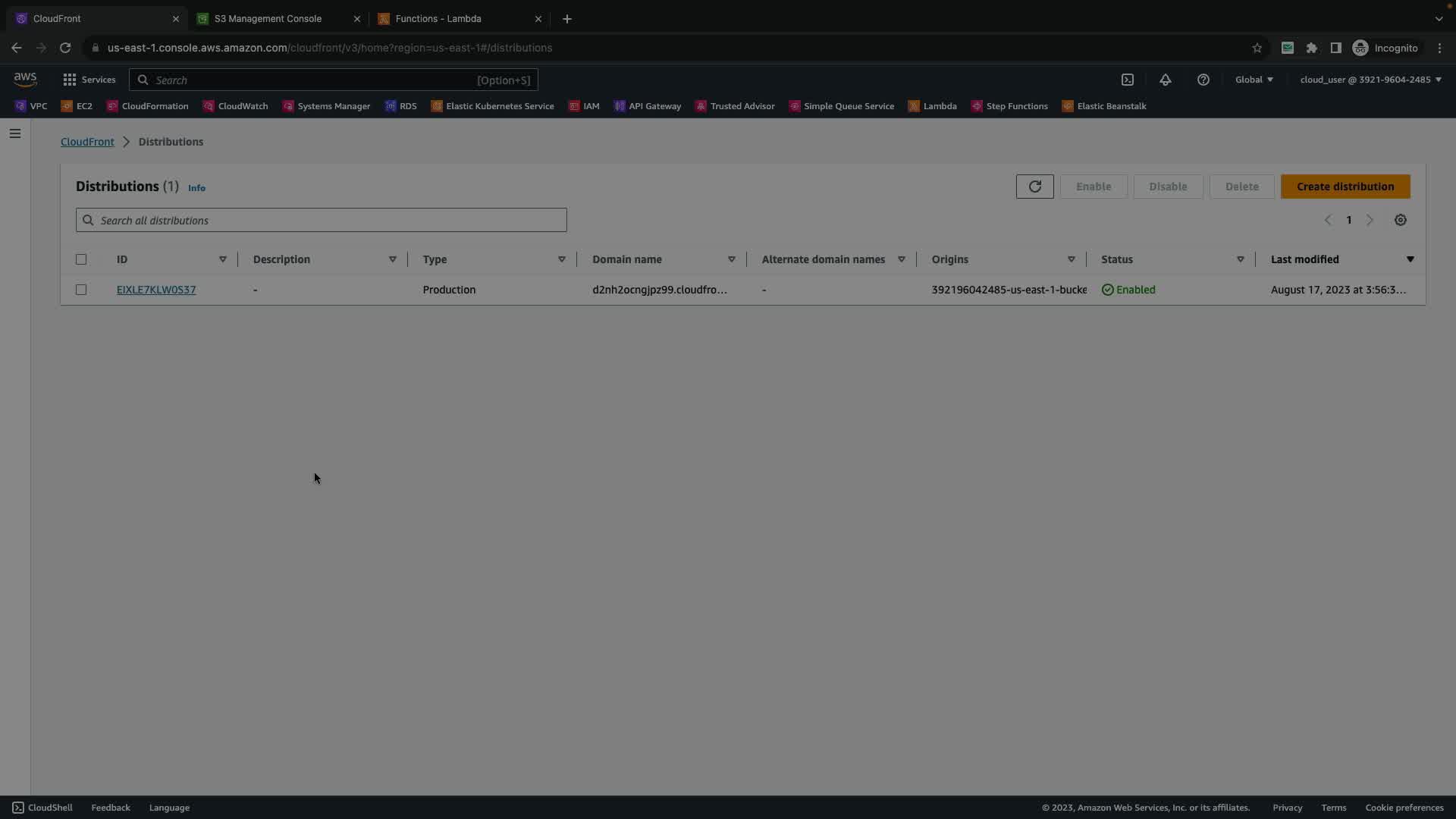Switch to S3 Management Console tab
Image resolution: width=1456 pixels, height=819 pixels.
point(268,18)
